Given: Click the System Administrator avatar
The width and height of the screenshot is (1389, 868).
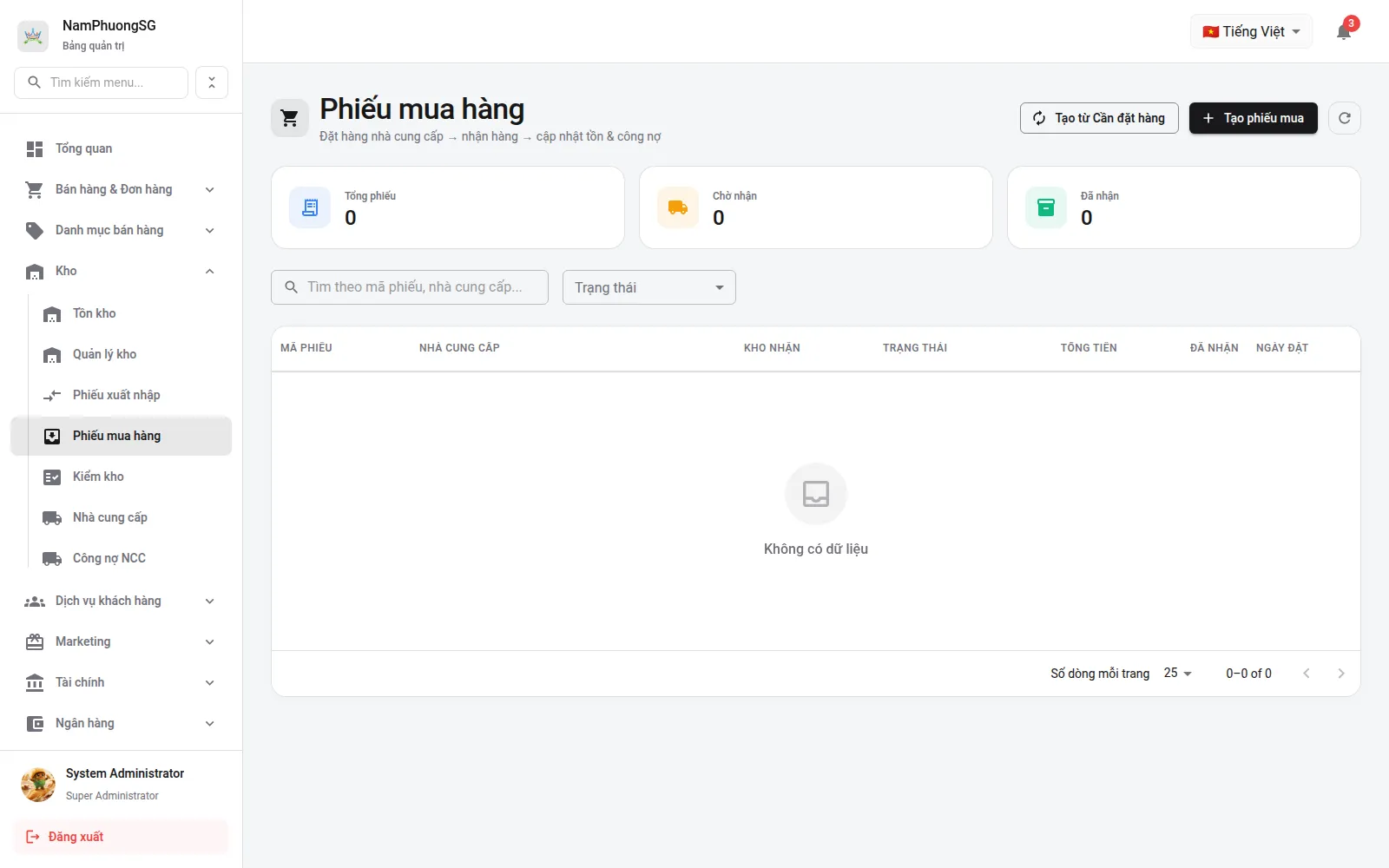Looking at the screenshot, I should click(x=38, y=785).
